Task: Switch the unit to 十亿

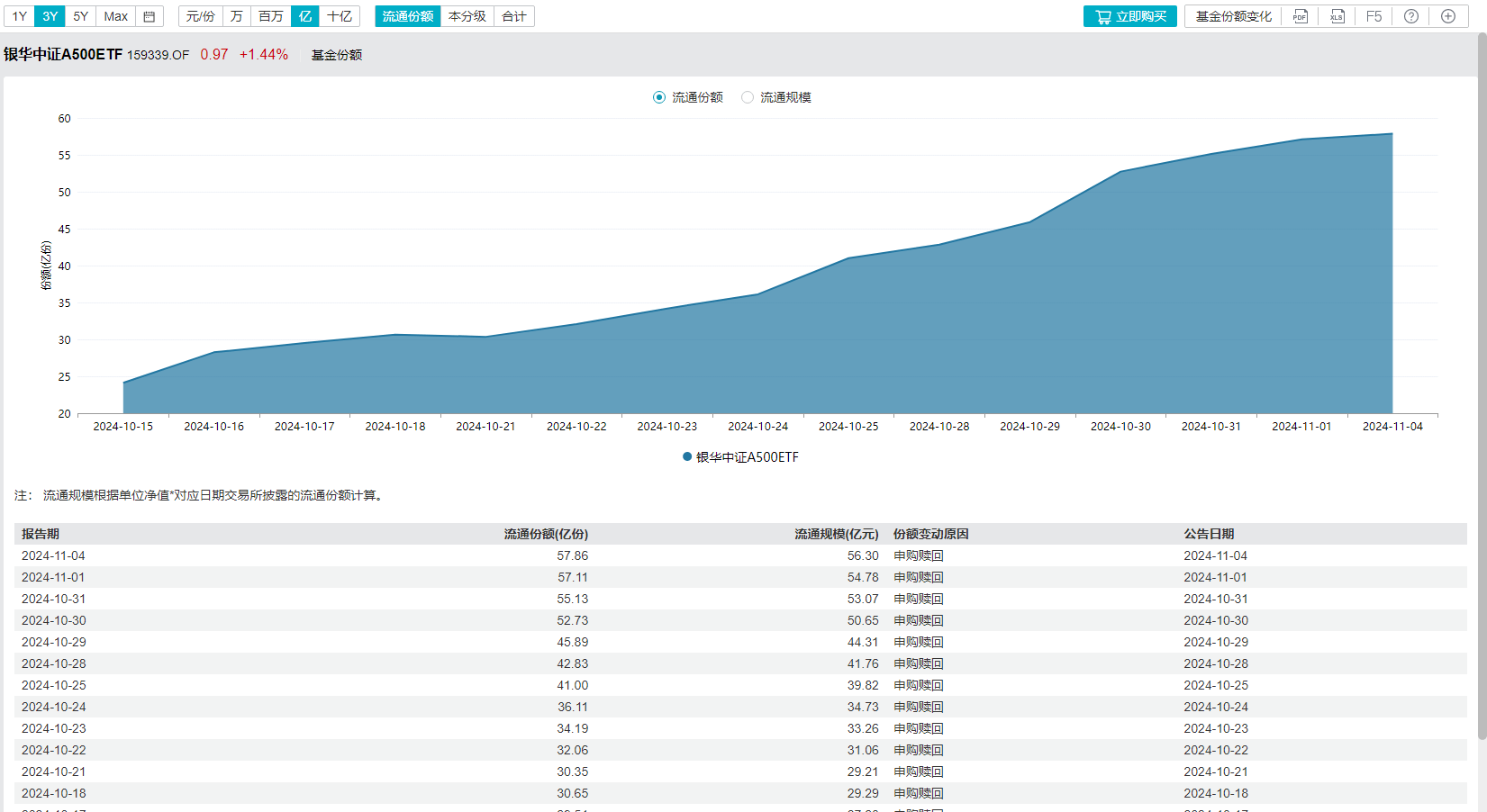Action: pos(339,15)
